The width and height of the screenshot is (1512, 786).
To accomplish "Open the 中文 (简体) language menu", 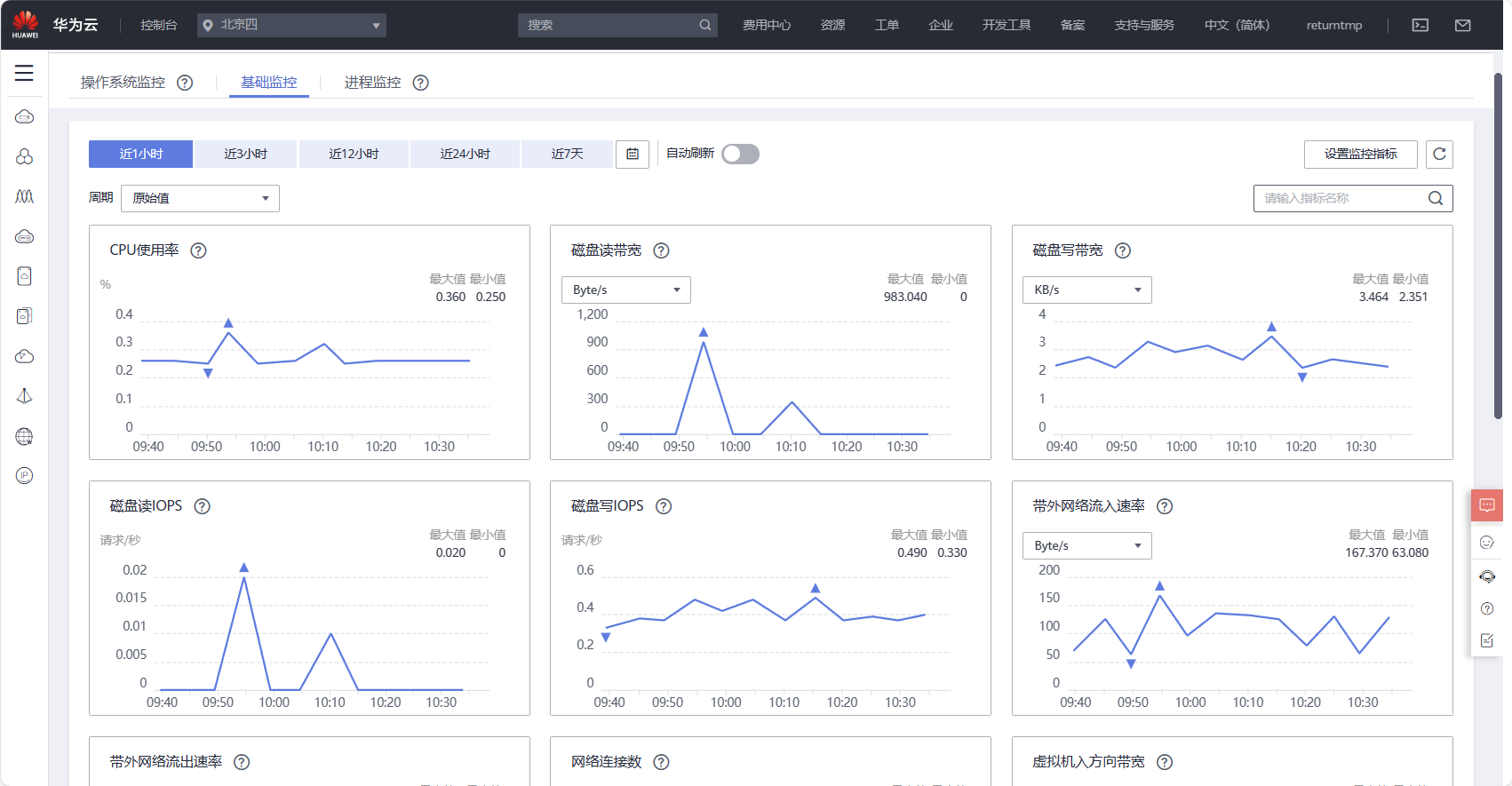I will [x=1237, y=25].
